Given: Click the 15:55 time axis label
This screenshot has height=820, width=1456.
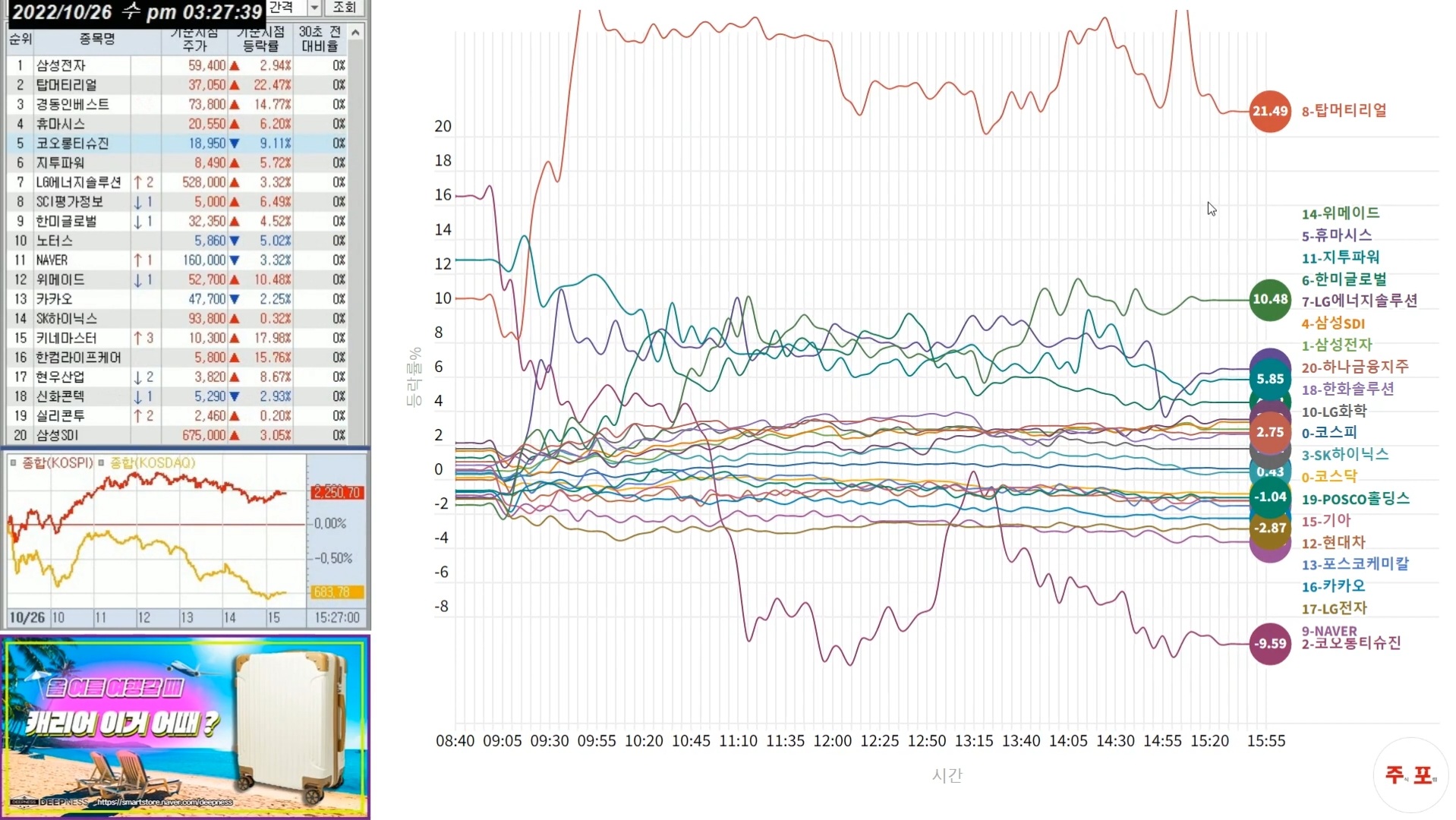Looking at the screenshot, I should (1266, 741).
